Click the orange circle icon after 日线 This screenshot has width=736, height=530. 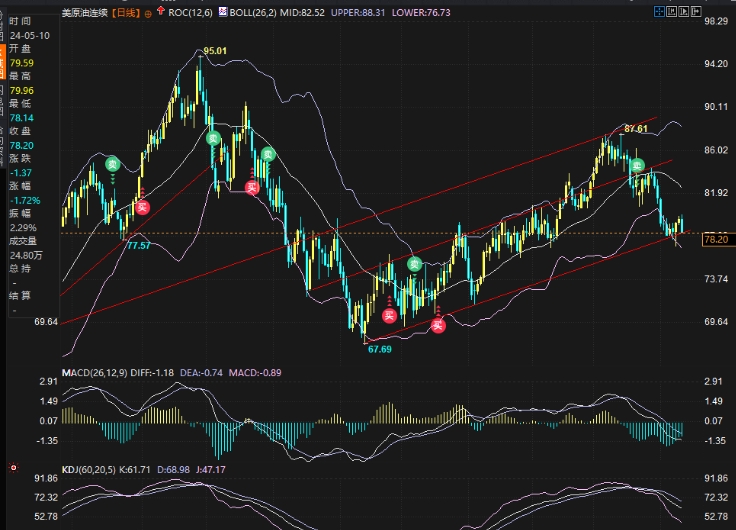[x=148, y=14]
